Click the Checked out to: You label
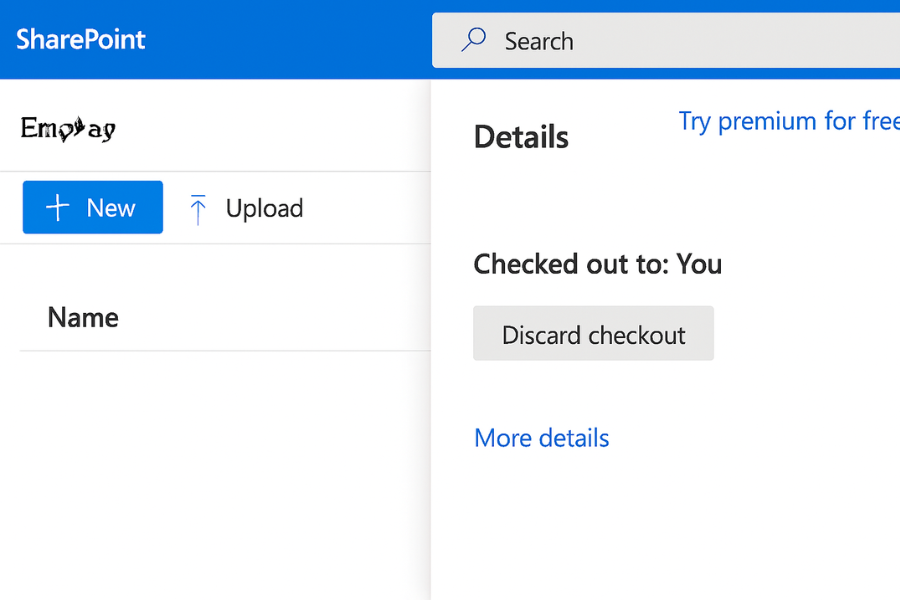This screenshot has height=600, width=900. tap(596, 264)
